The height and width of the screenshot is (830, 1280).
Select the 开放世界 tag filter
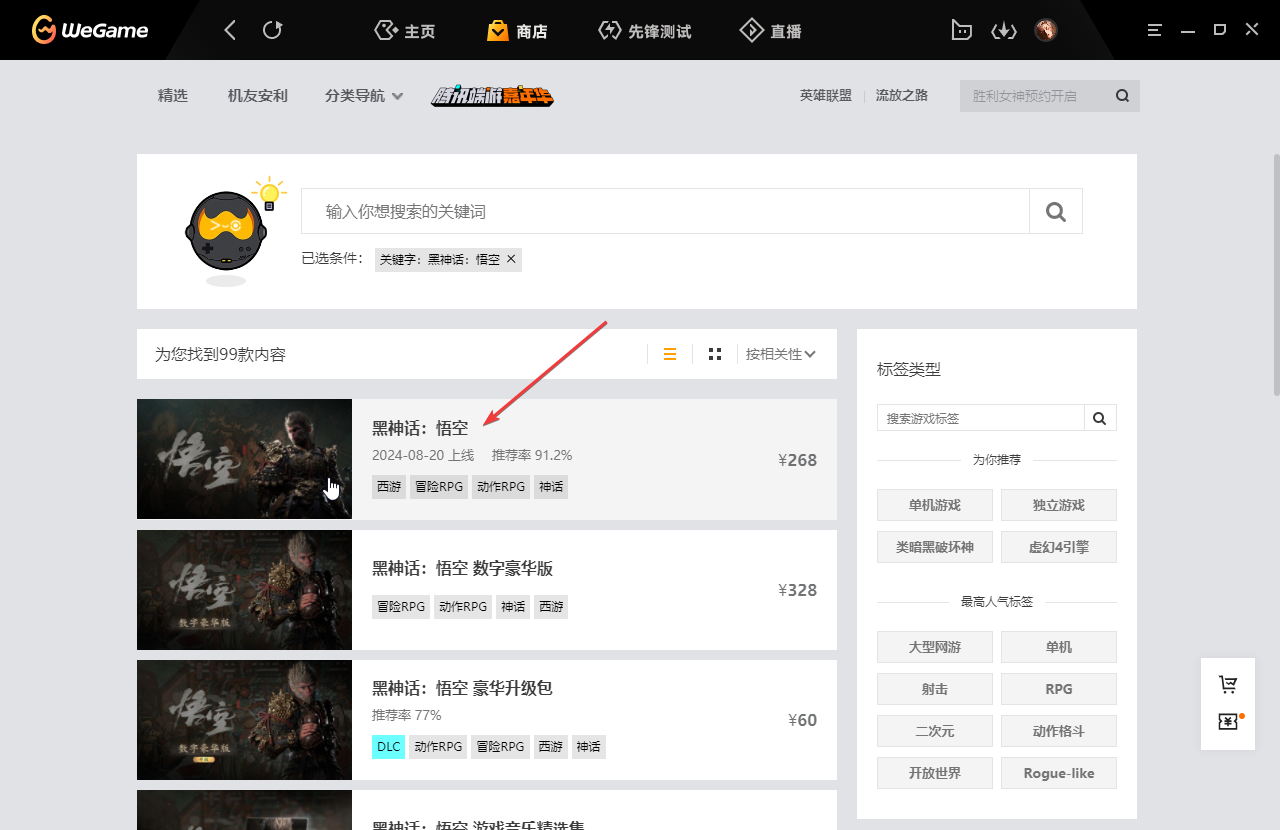(x=935, y=773)
